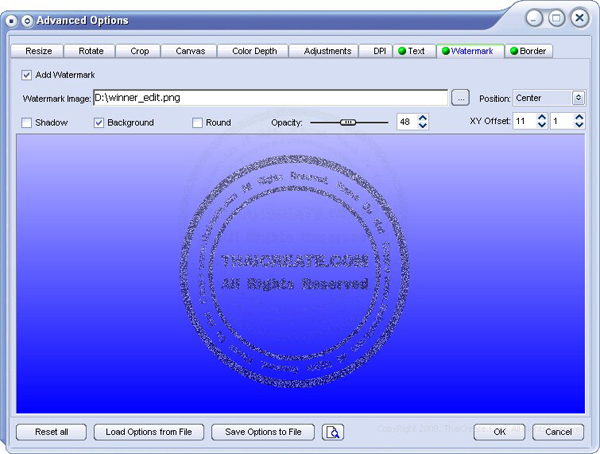Click the Y offset field showing 1
The height and width of the screenshot is (454, 600).
pyautogui.click(x=562, y=121)
